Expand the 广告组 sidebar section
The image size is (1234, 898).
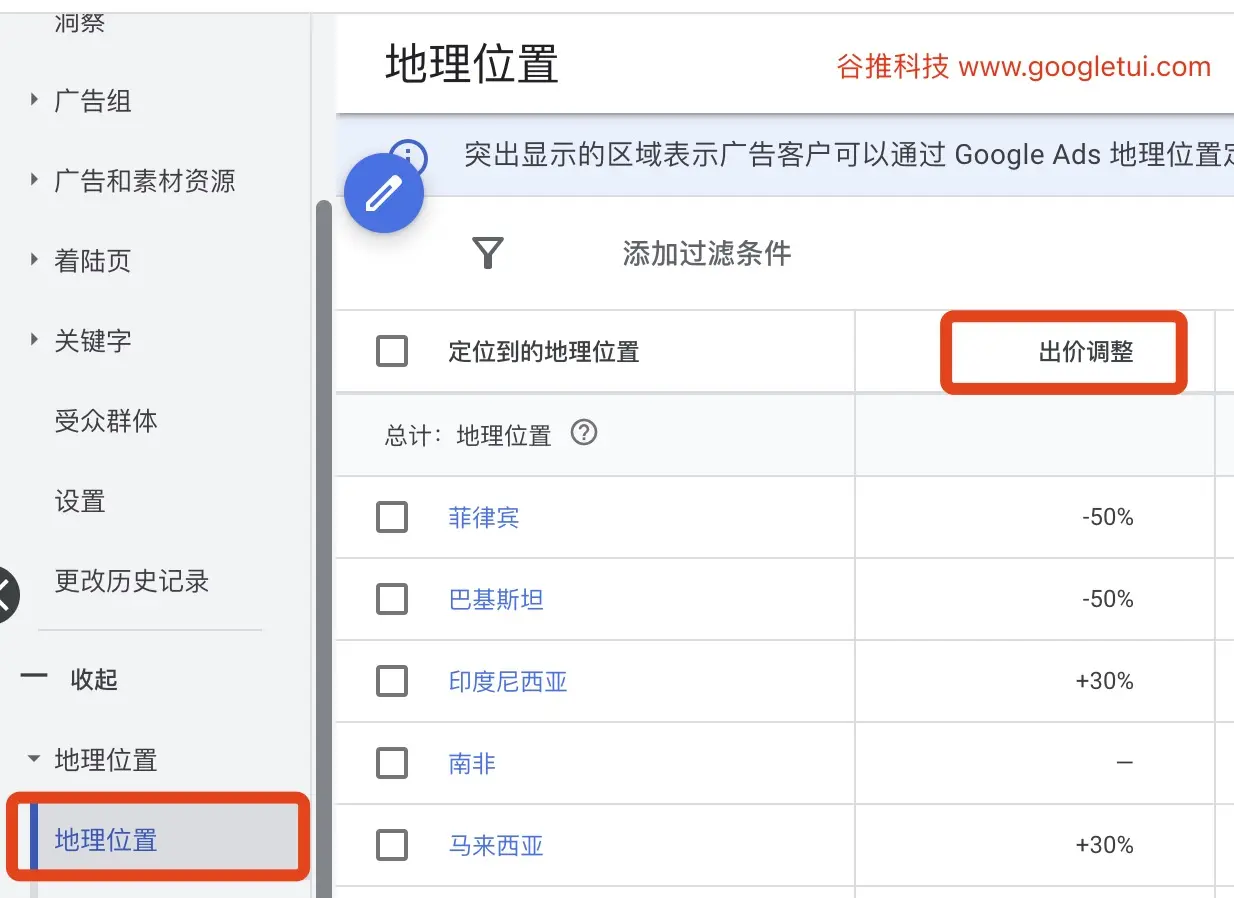[x=35, y=100]
